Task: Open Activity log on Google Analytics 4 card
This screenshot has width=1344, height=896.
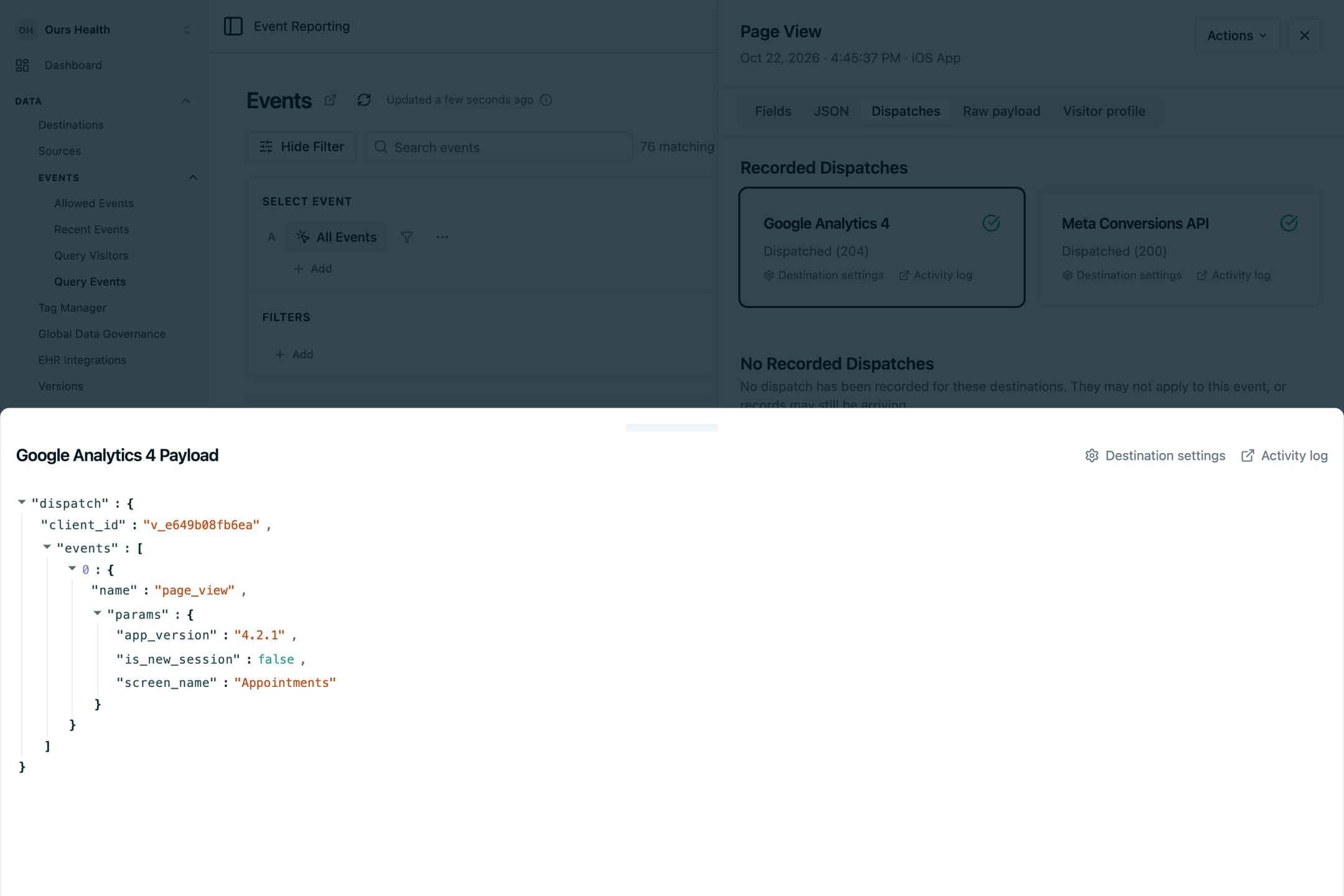Action: click(x=936, y=275)
